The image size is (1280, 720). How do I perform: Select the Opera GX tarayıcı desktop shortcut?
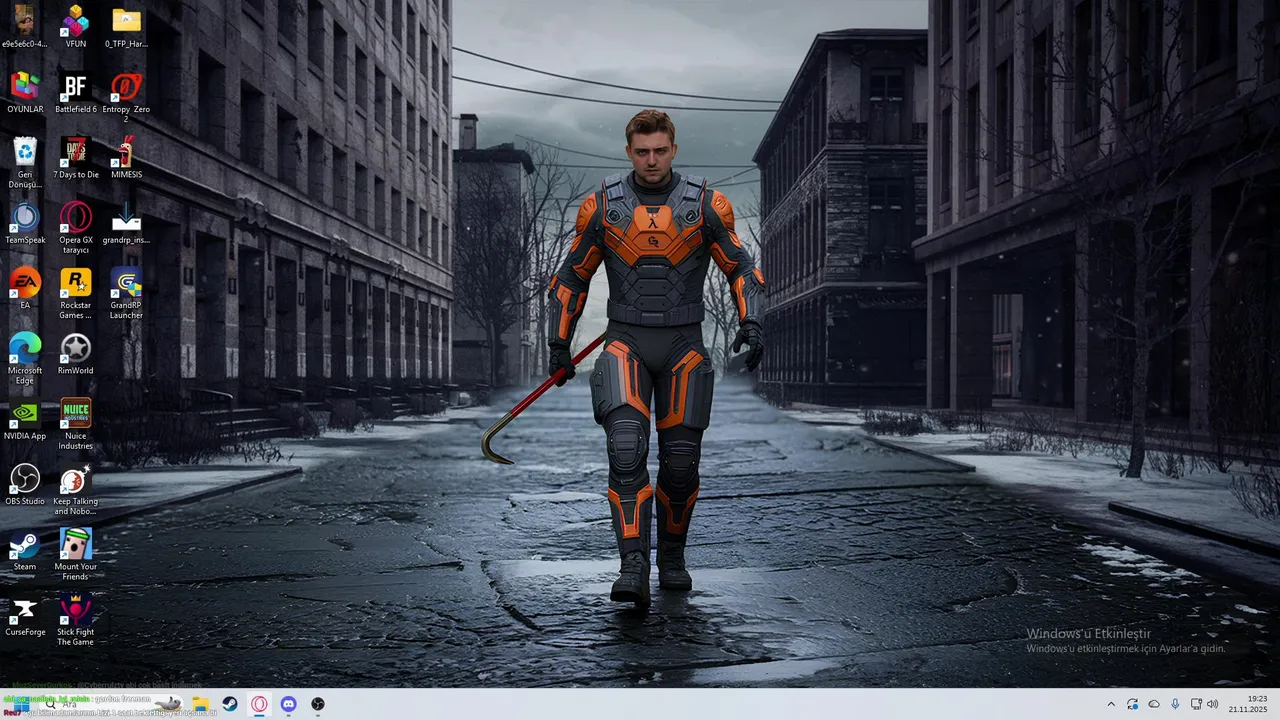(75, 228)
